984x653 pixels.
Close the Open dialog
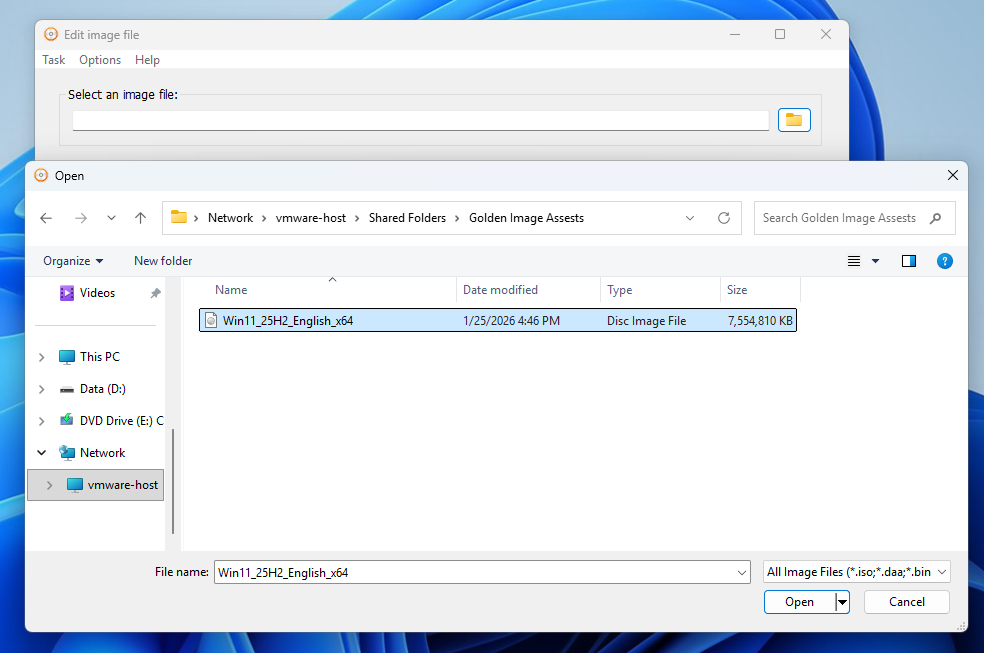tap(953, 176)
